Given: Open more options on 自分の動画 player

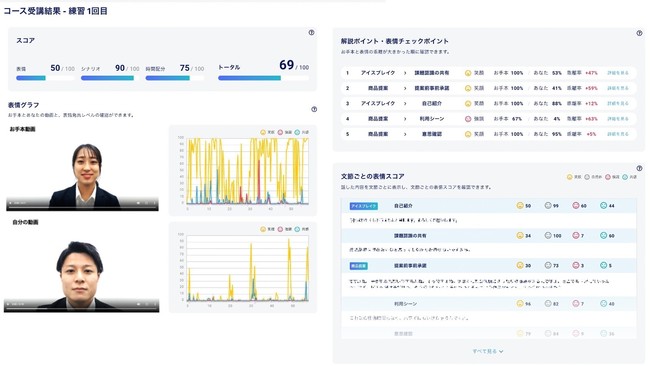Looking at the screenshot, I should pyautogui.click(x=155, y=304).
